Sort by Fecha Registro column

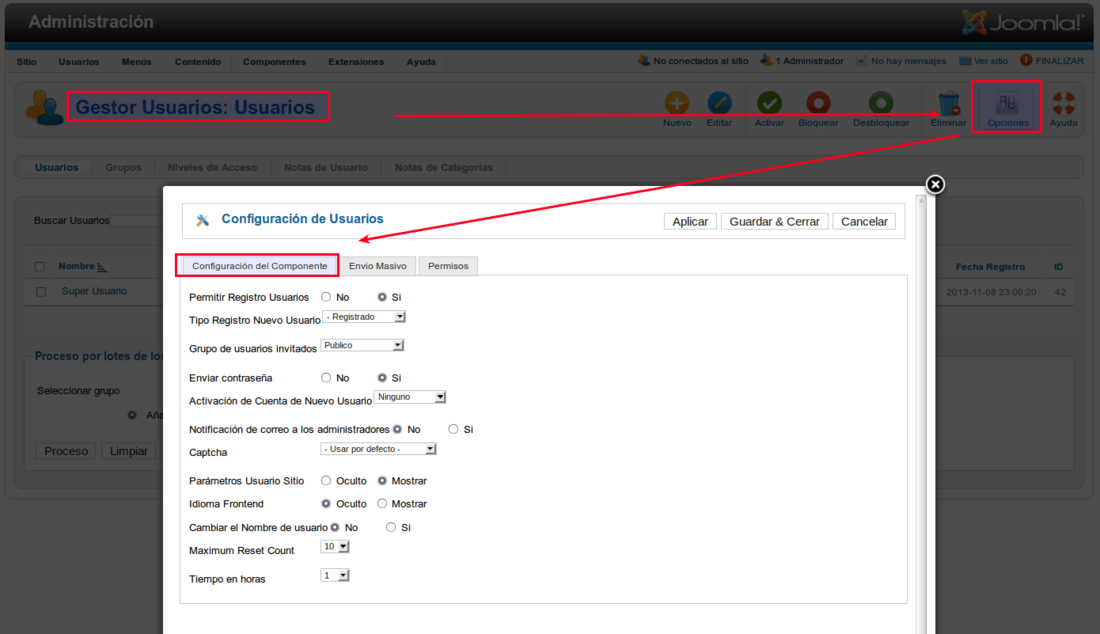coord(990,267)
